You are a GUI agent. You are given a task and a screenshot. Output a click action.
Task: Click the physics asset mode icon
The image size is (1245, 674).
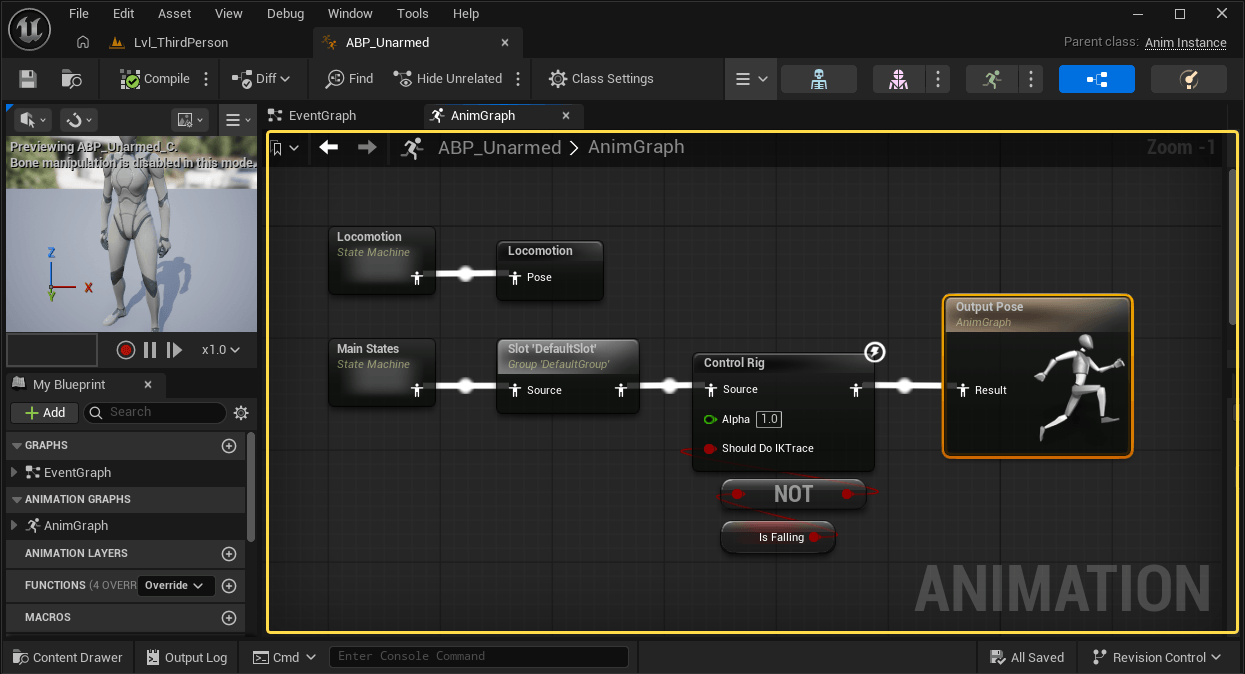1188,79
